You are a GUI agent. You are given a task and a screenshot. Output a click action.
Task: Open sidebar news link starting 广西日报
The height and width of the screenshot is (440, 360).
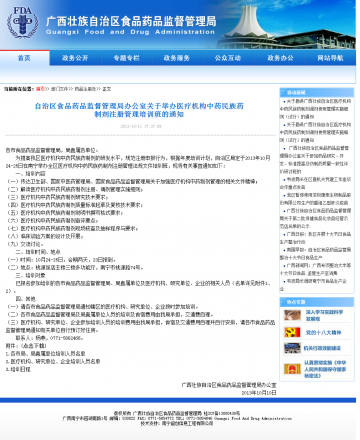(x=315, y=238)
